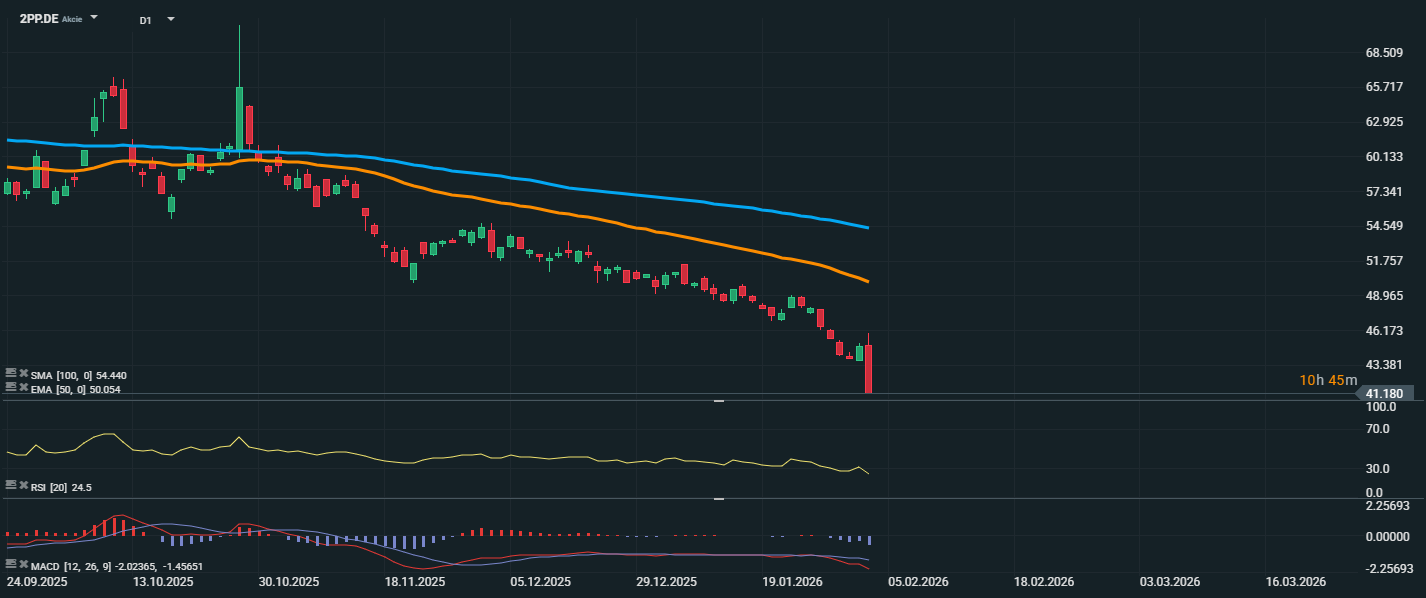Open EMA indicator settings icon

pos(11,388)
